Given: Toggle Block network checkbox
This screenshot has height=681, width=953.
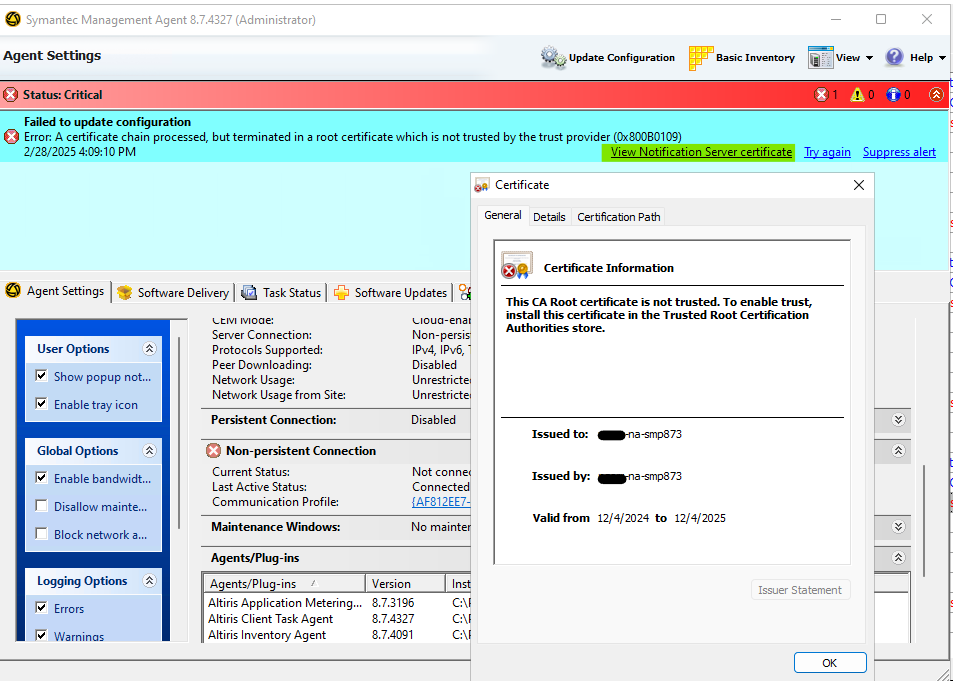Looking at the screenshot, I should point(41,534).
